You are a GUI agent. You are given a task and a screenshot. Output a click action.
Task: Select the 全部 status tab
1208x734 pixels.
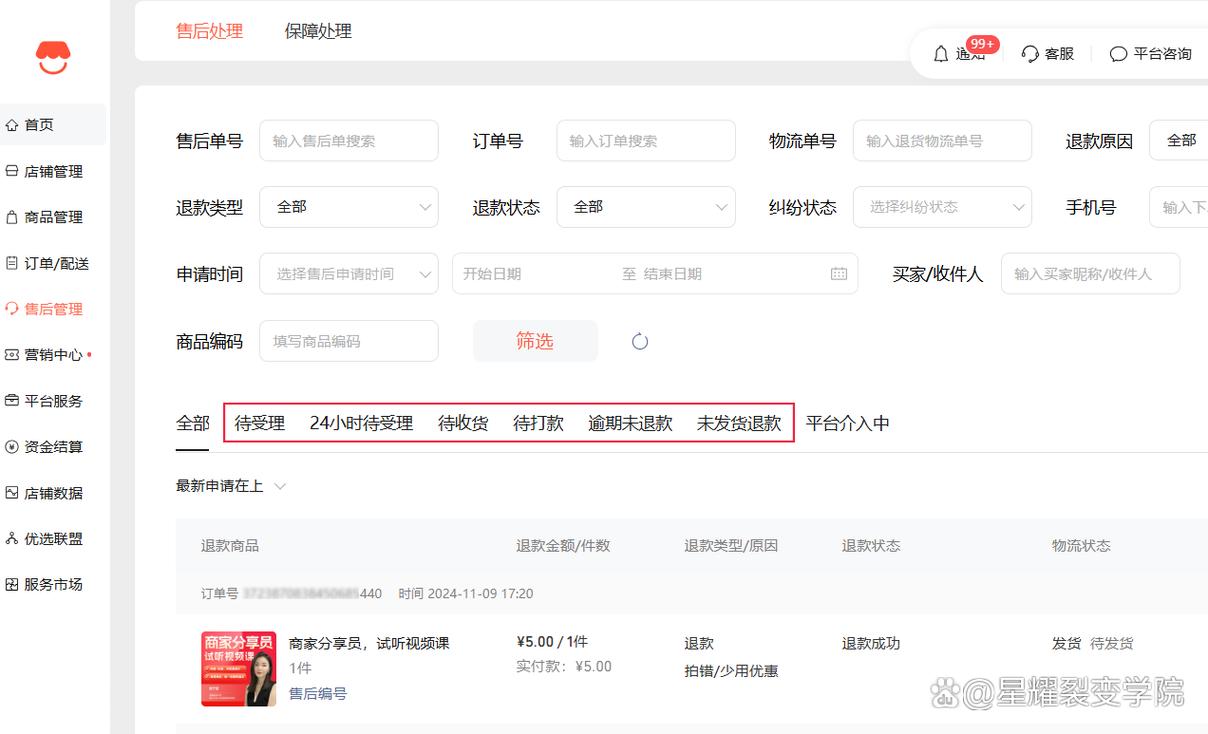tap(193, 423)
